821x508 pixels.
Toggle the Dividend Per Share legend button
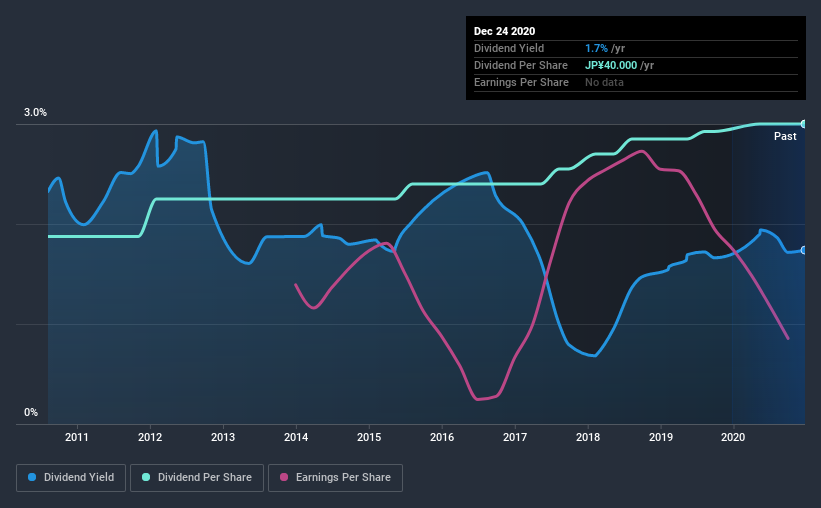197,478
